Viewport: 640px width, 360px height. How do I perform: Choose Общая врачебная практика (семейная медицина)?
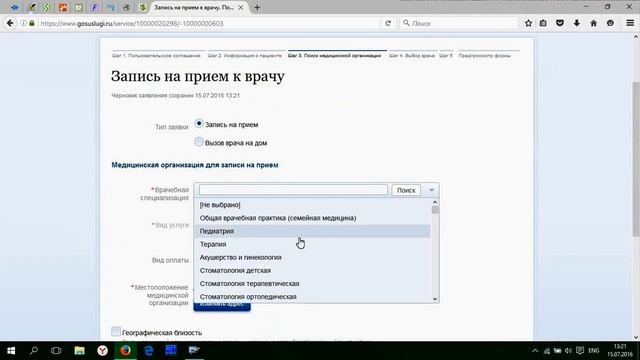tap(312, 218)
